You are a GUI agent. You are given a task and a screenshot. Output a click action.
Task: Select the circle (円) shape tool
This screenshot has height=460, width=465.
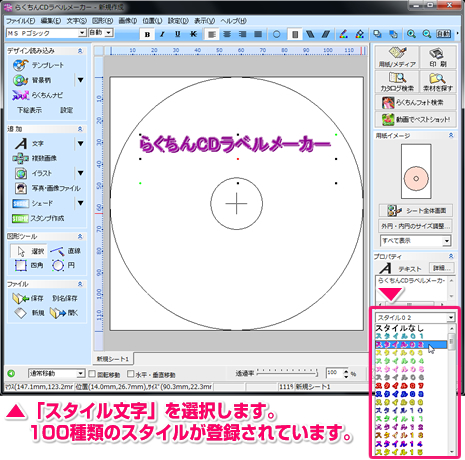(x=63, y=265)
